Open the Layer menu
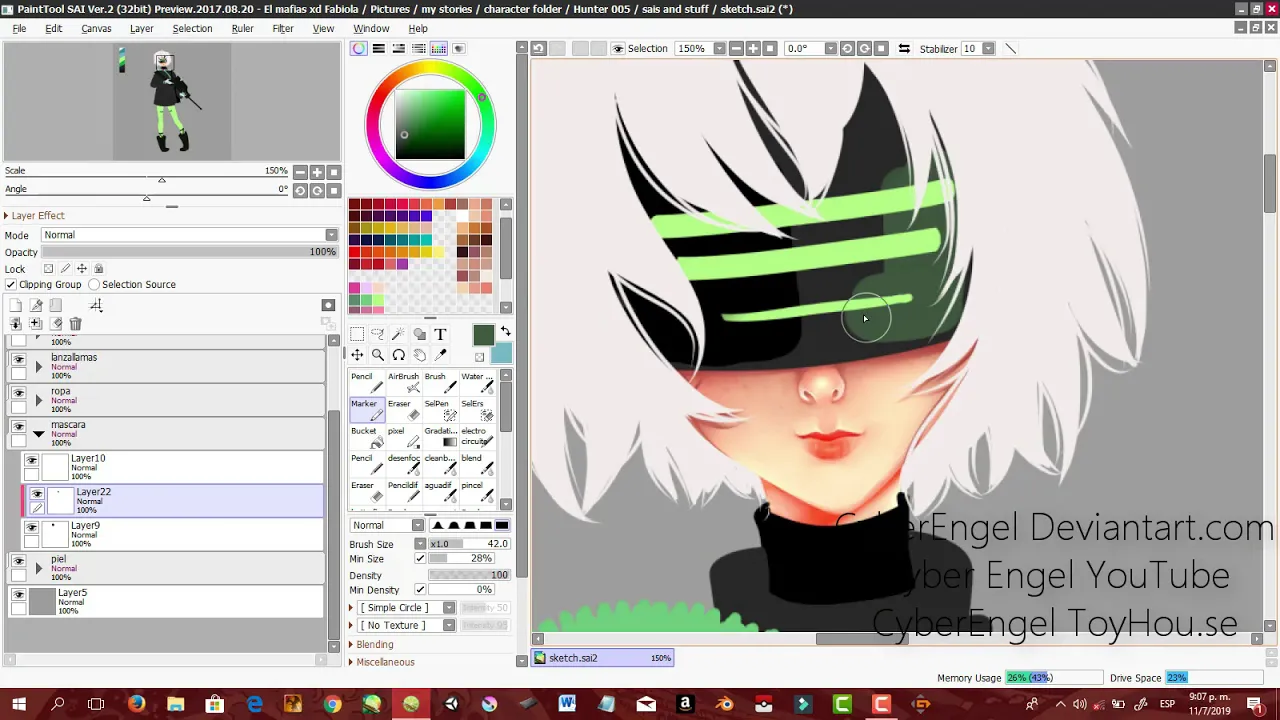Image resolution: width=1280 pixels, height=720 pixels. 141,28
